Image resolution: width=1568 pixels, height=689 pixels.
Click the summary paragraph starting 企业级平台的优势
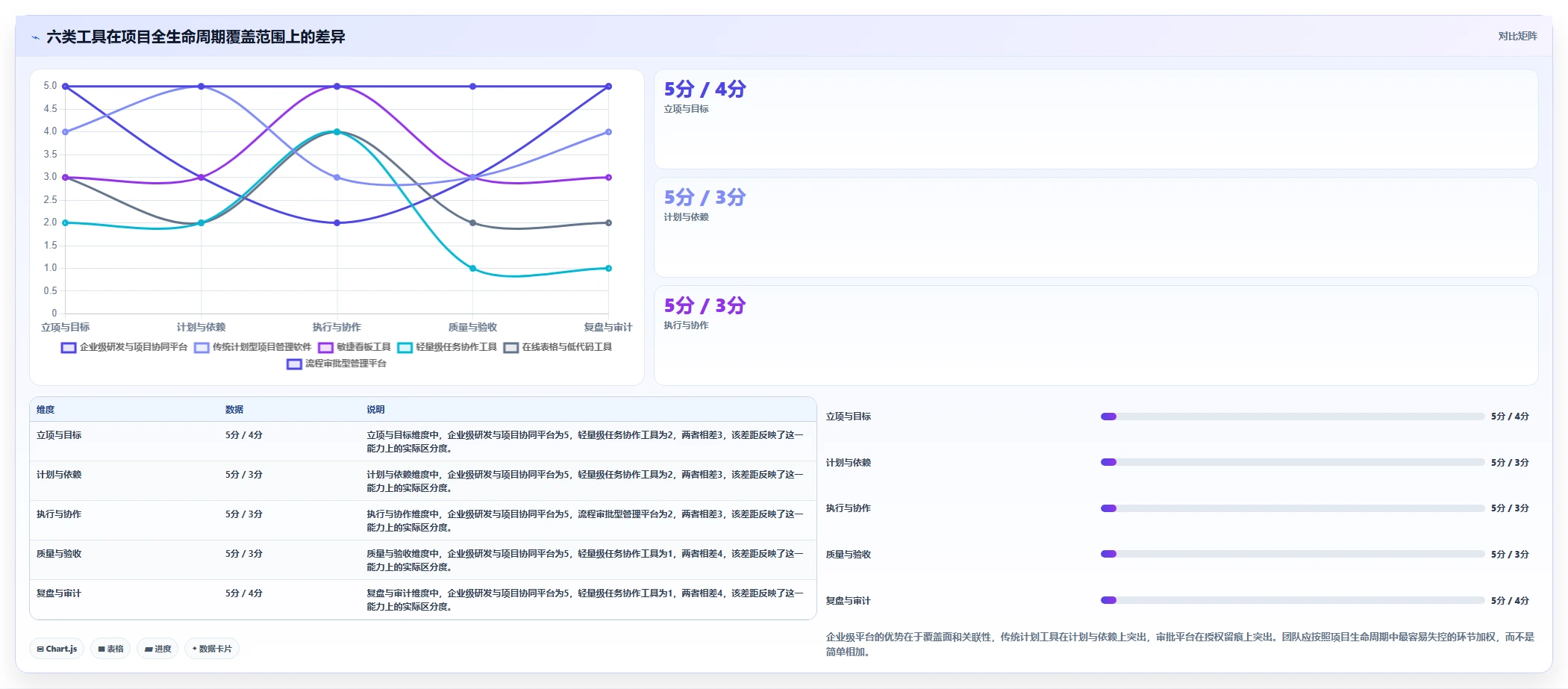[1180, 644]
